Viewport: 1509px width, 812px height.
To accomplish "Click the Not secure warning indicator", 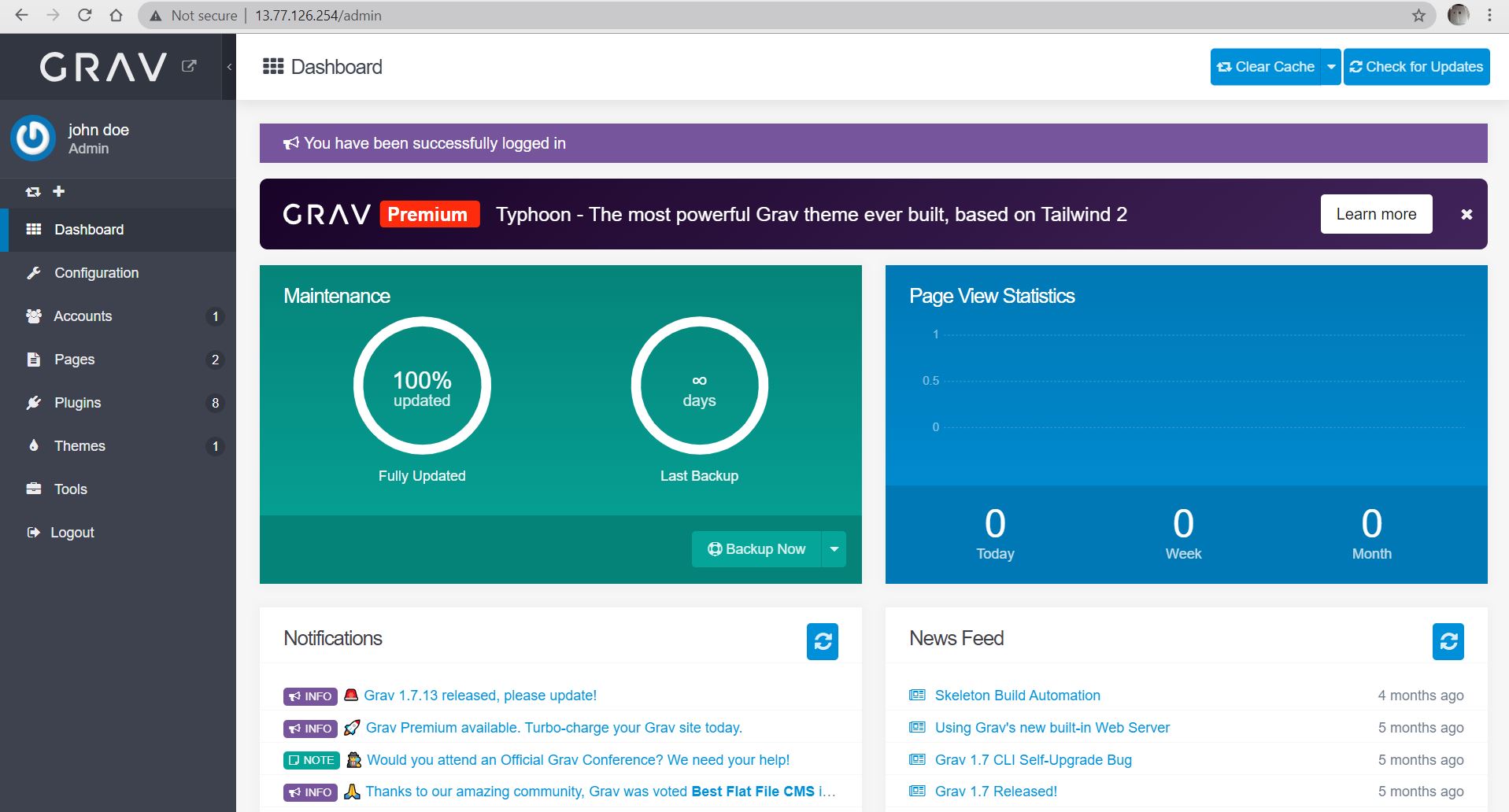I will (x=194, y=15).
